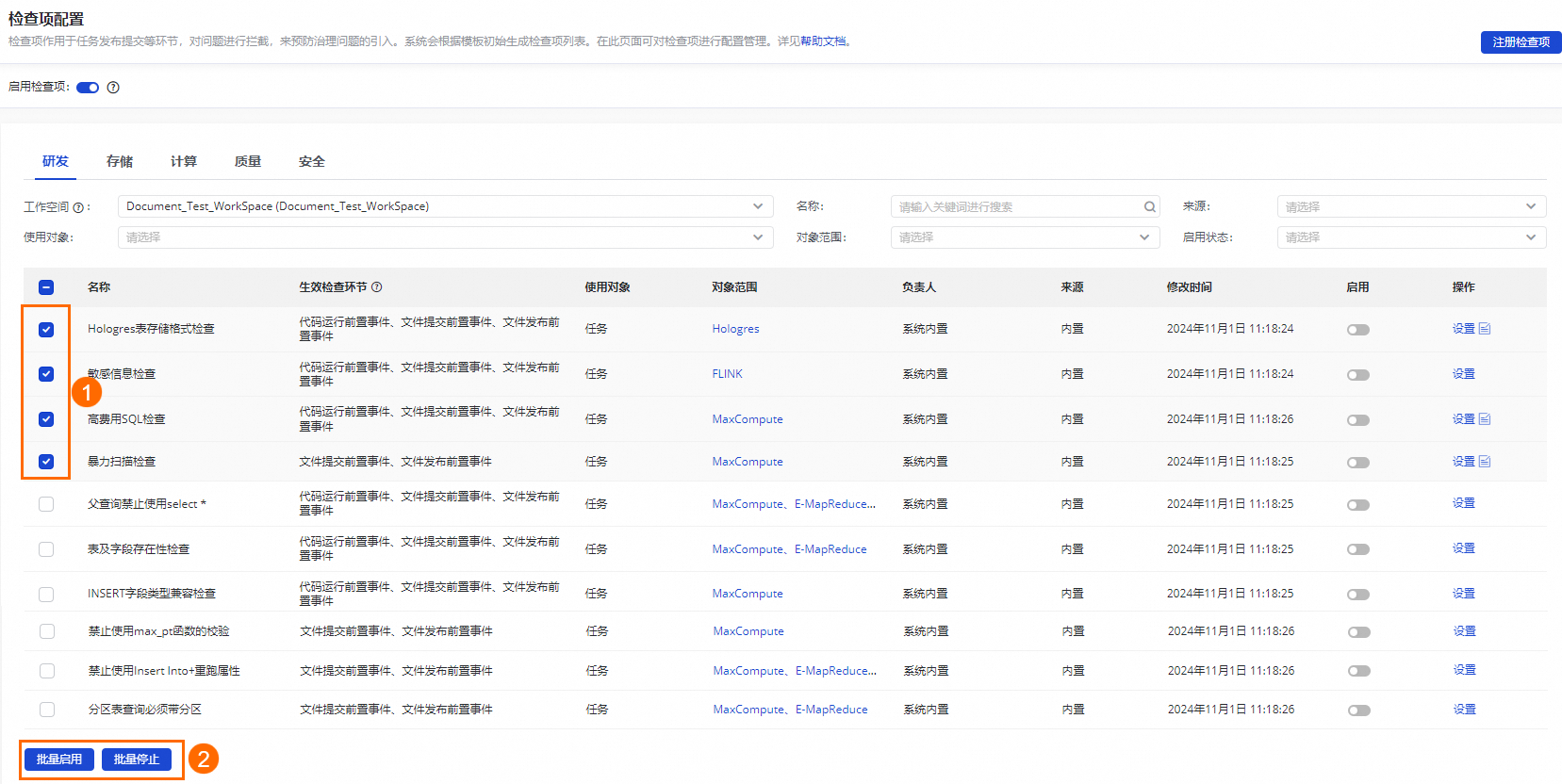Click 设置 link in 表及字段存在性检查 row
Screen dimensions: 1562x784
click(x=1463, y=548)
